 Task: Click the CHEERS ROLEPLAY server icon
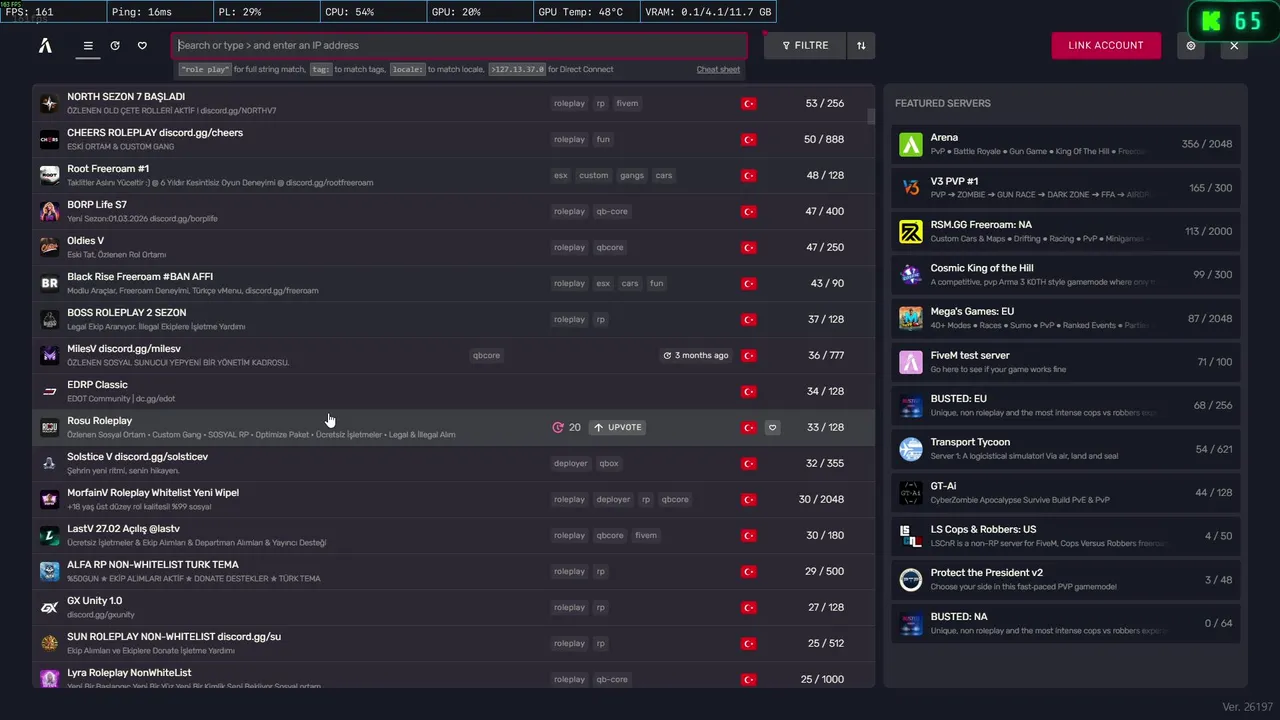pos(49,139)
